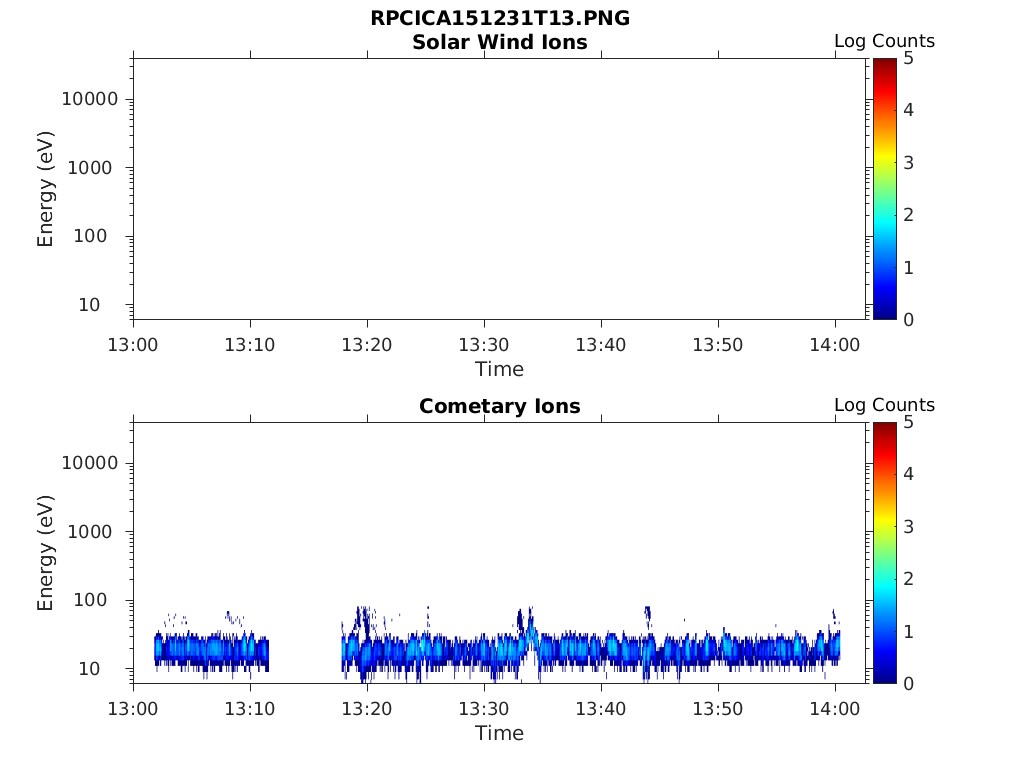Click the 1000 energy tick on Cometary plot

[90, 532]
